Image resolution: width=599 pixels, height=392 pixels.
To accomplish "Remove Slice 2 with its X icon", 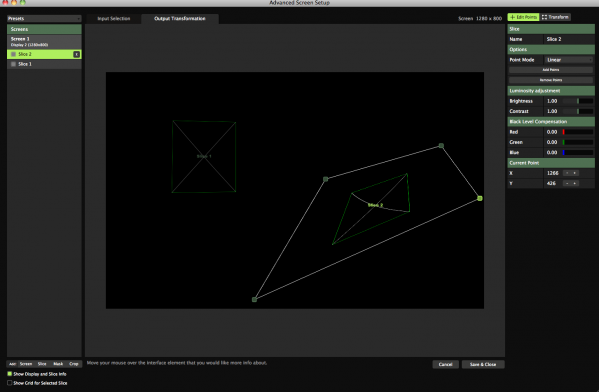I will [76, 54].
